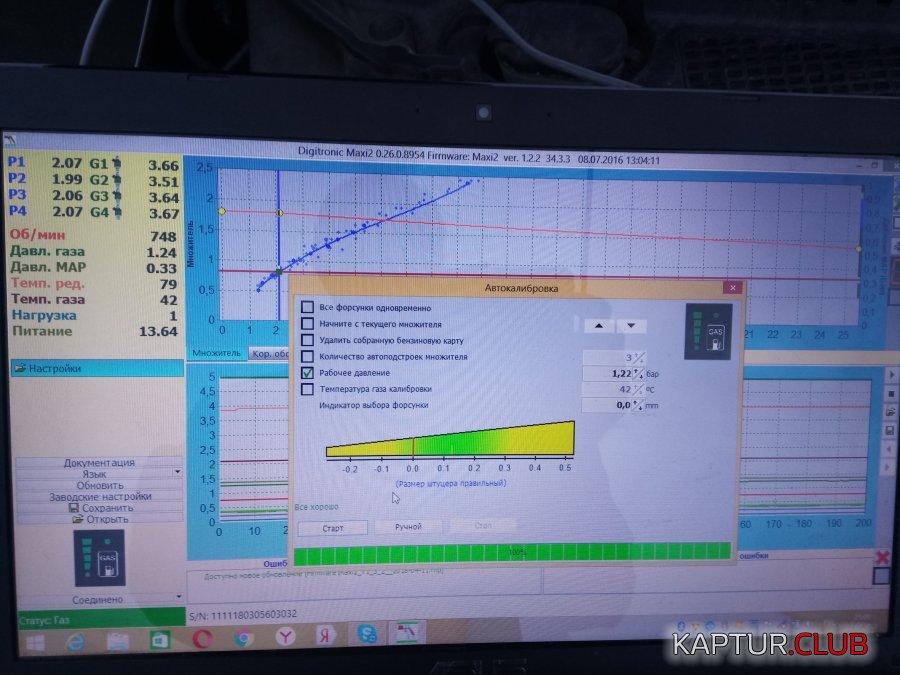Click Сохранить to save settings
This screenshot has height=675, width=900.
point(100,508)
